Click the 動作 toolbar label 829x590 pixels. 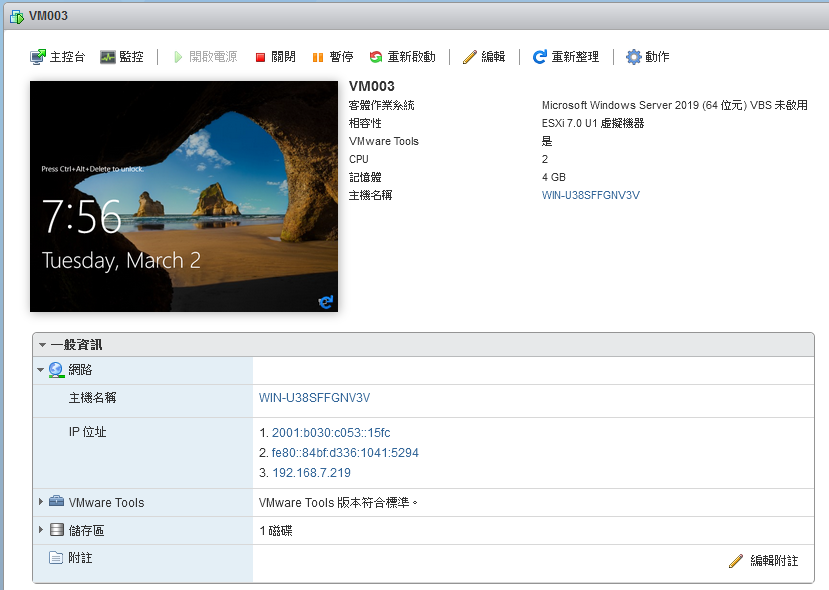click(x=657, y=57)
